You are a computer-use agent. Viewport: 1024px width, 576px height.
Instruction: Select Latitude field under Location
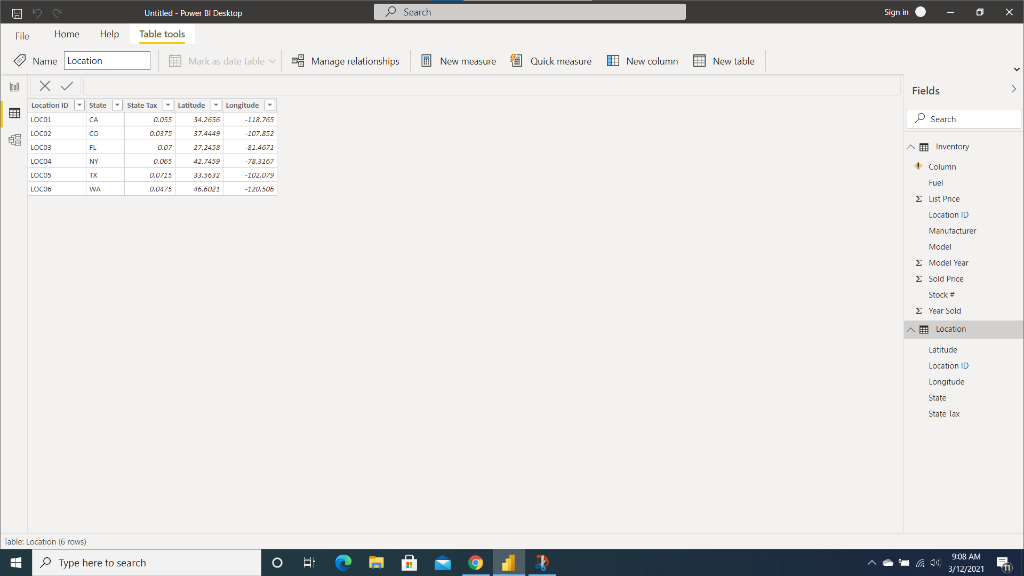pyautogui.click(x=942, y=350)
